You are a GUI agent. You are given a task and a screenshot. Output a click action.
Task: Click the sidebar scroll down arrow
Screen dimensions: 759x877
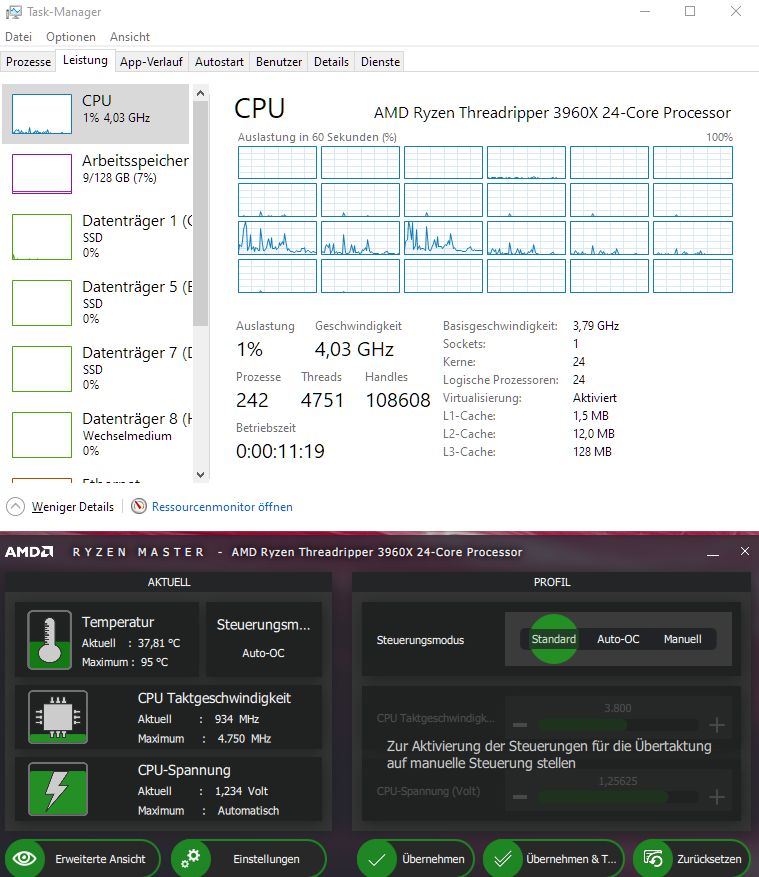201,475
